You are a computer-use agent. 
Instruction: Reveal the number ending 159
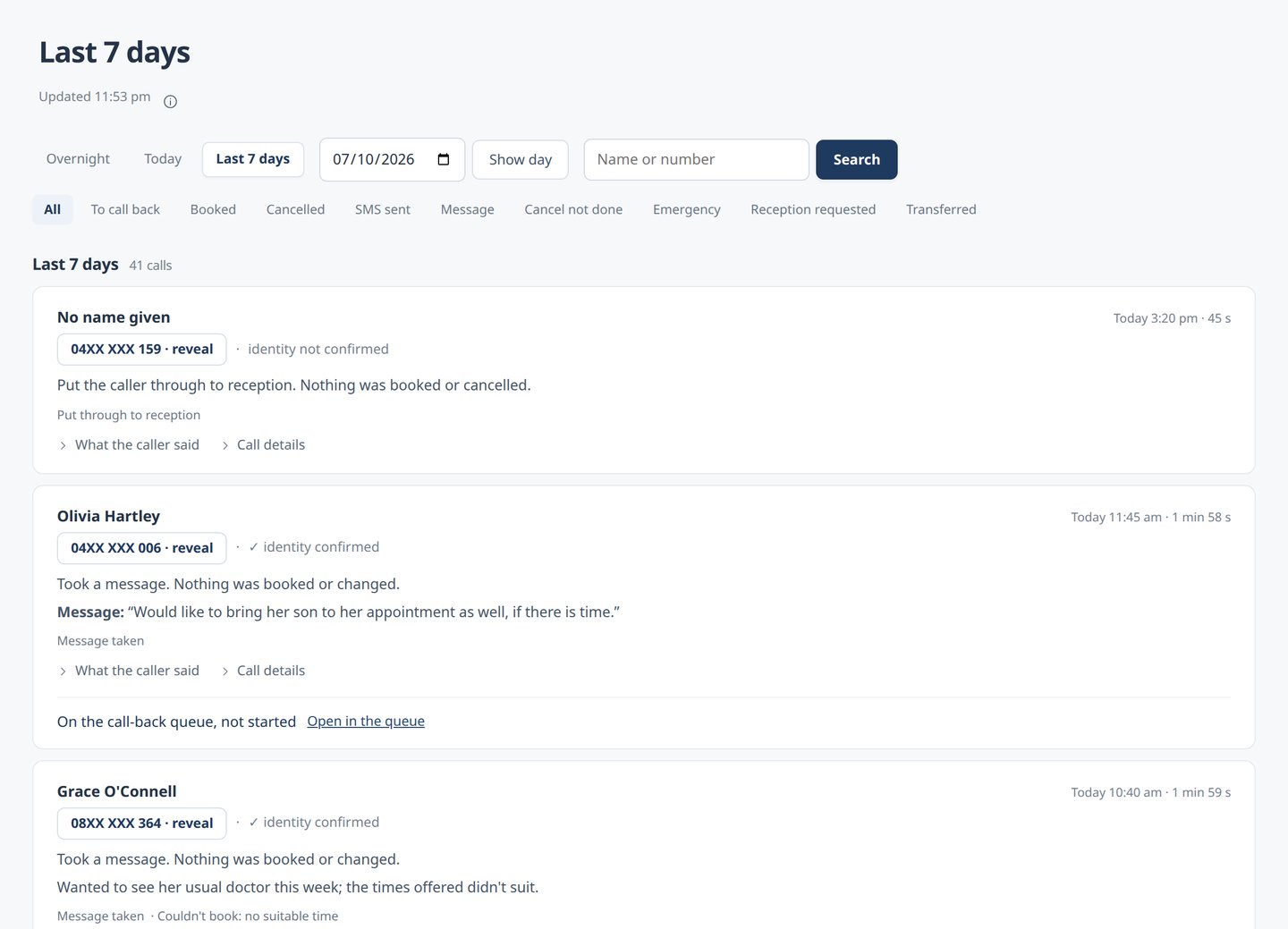(x=142, y=350)
